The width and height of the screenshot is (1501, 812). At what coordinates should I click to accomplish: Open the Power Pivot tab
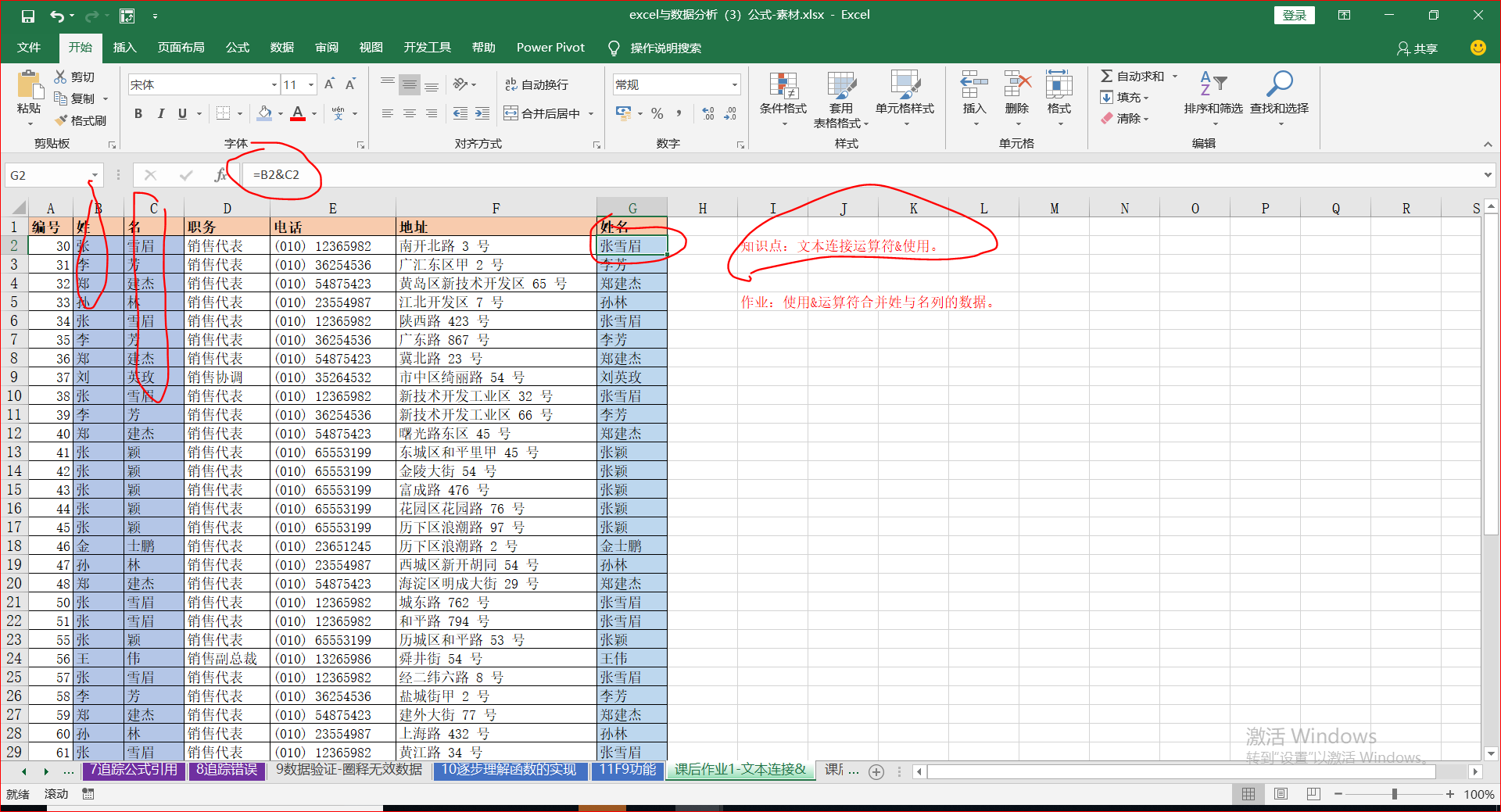tap(550, 48)
